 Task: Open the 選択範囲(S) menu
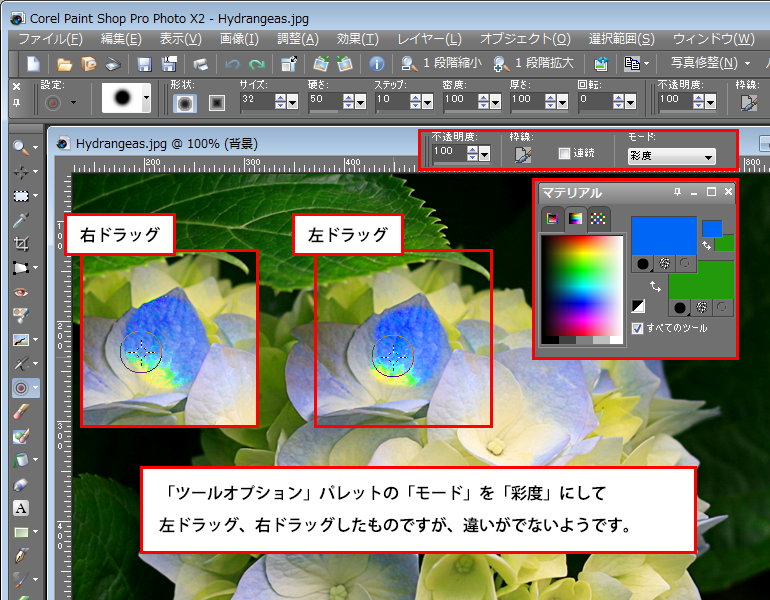621,39
